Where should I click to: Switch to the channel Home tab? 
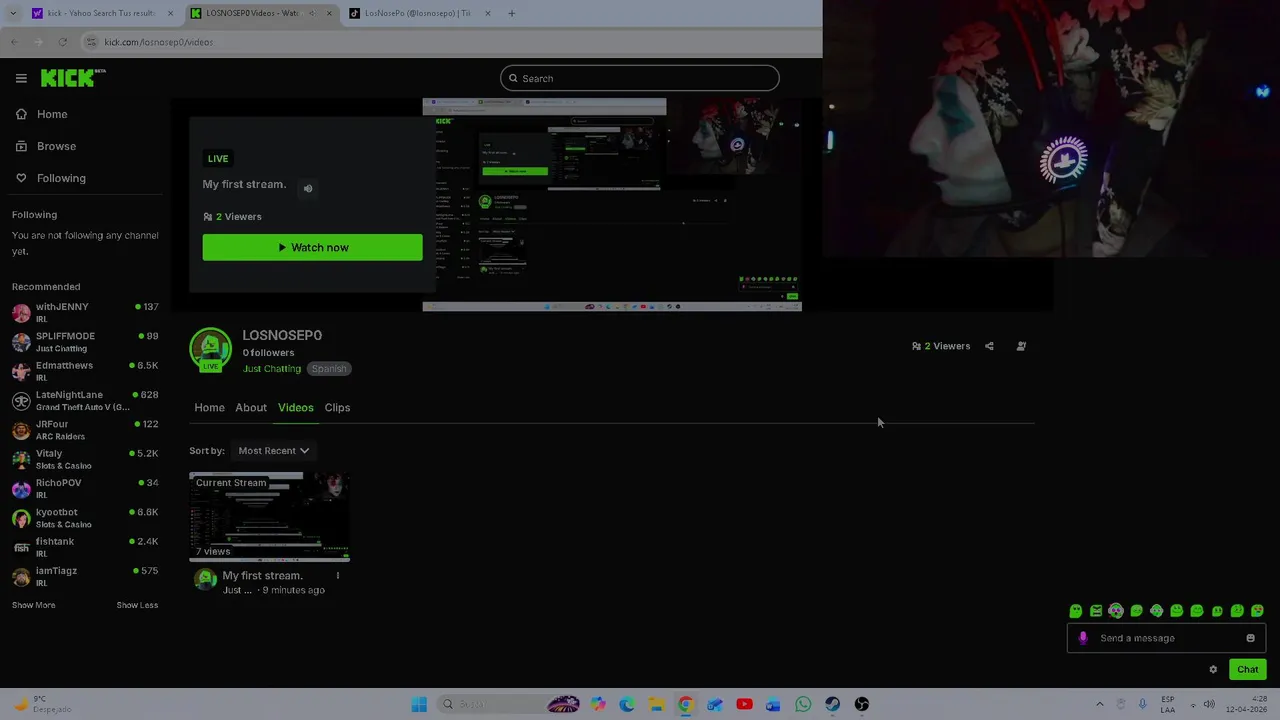pos(209,407)
